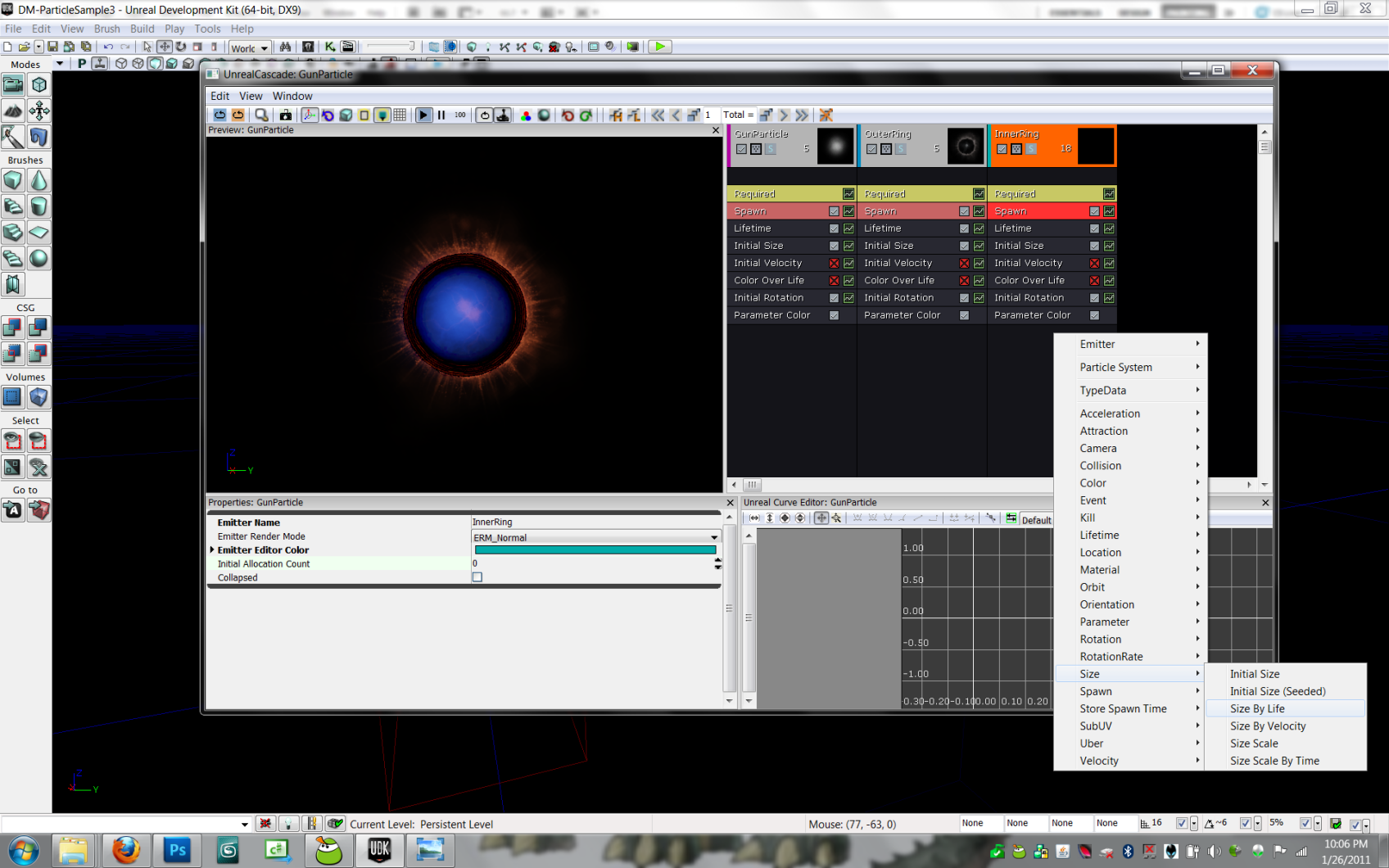Select the InnerRing emitter header
The width and height of the screenshot is (1389, 868).
click(x=1052, y=146)
